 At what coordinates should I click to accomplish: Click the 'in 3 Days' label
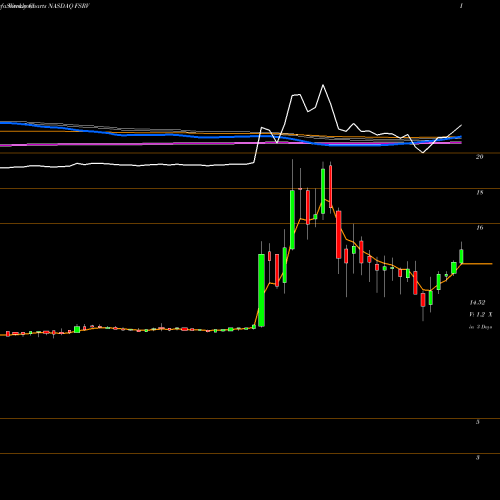tap(480, 327)
